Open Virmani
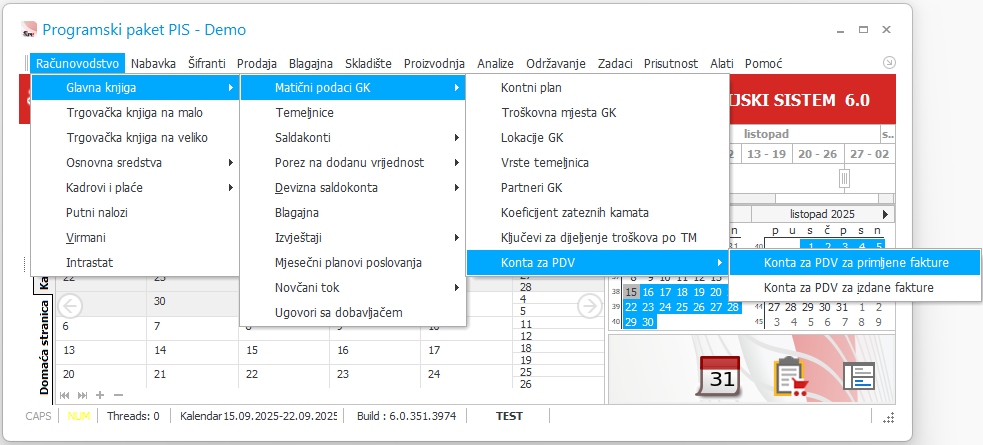The height and width of the screenshot is (445, 983). (x=135, y=238)
